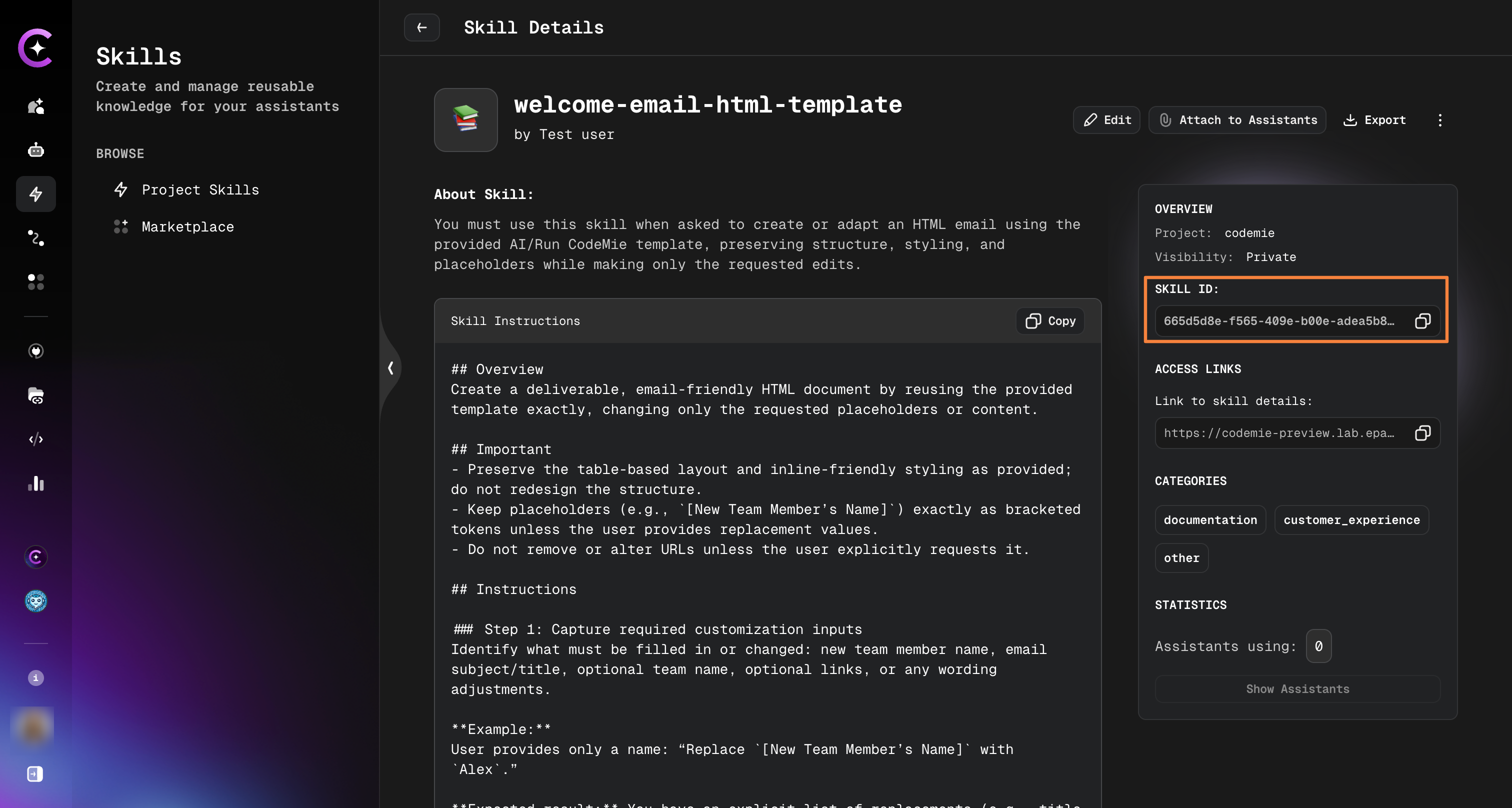Open the Workflows icon in sidebar
This screenshot has width=1512, height=808.
click(36, 237)
